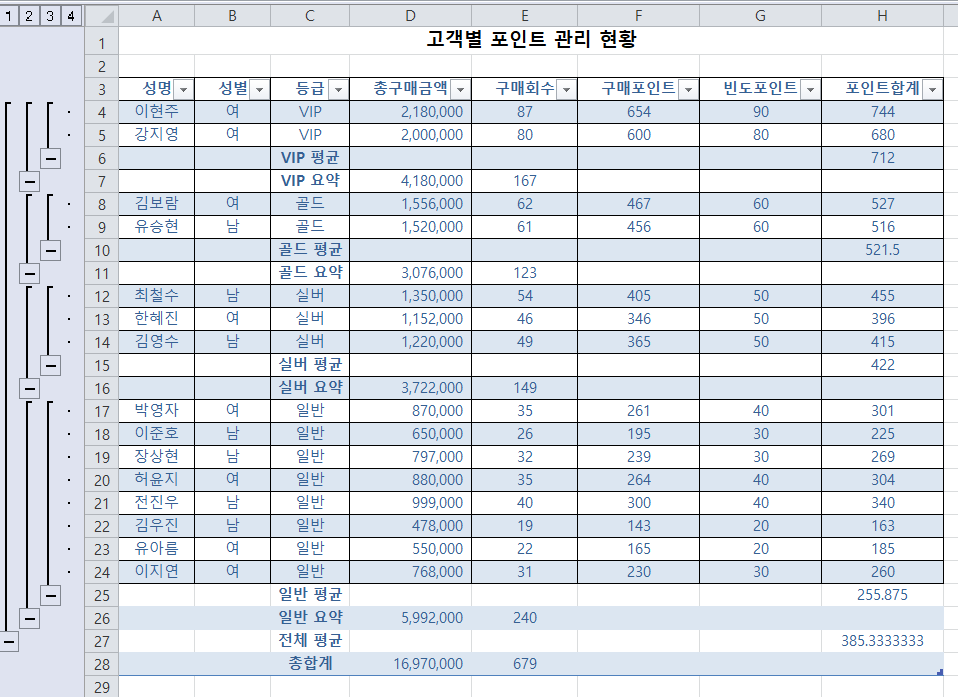Screen dimensions: 958x697
Task: Collapse the 일반 요약 group at row 26
Action: coord(29,618)
